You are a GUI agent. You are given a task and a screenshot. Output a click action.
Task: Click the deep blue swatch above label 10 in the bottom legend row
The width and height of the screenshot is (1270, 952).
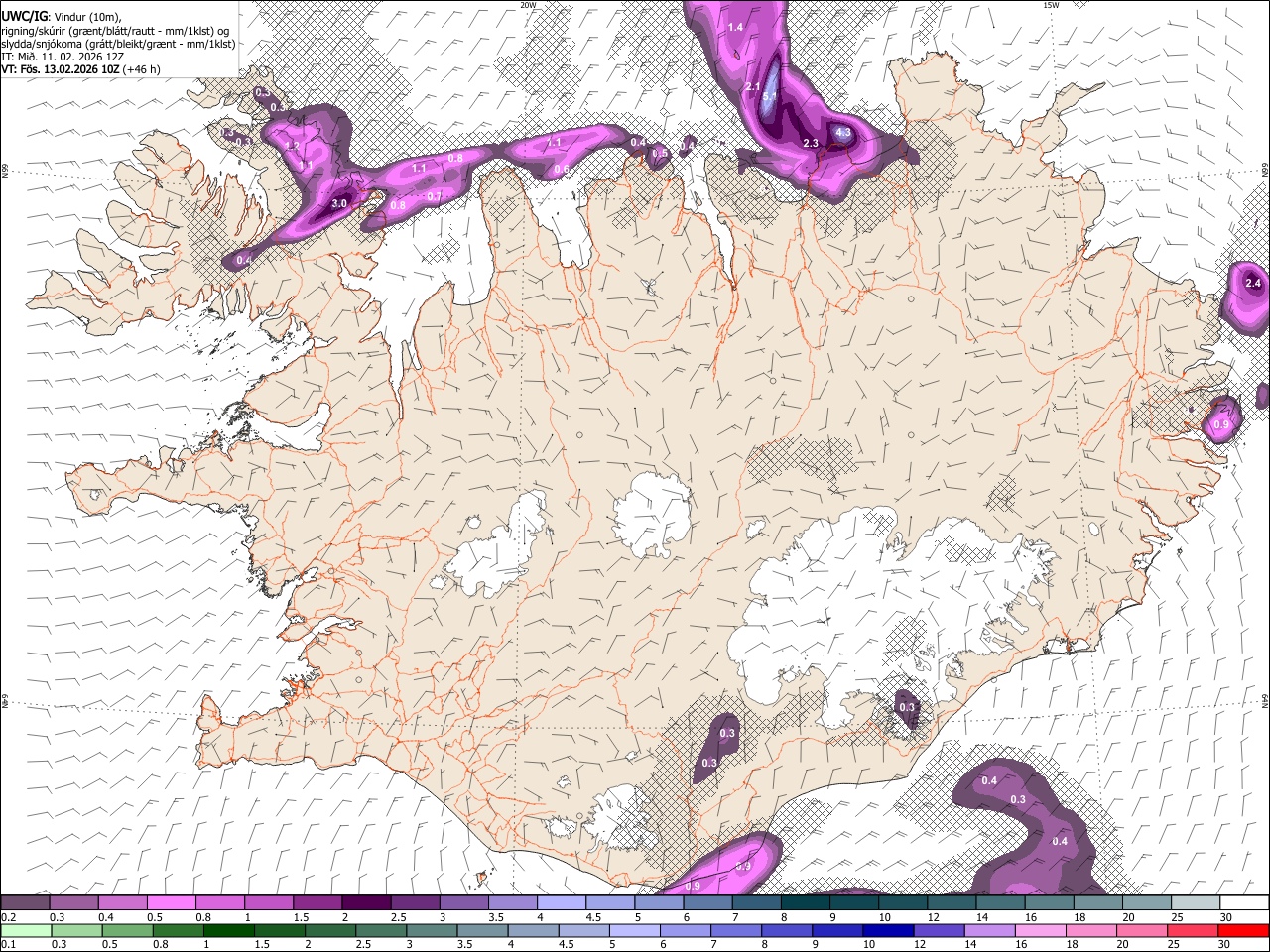point(887,931)
